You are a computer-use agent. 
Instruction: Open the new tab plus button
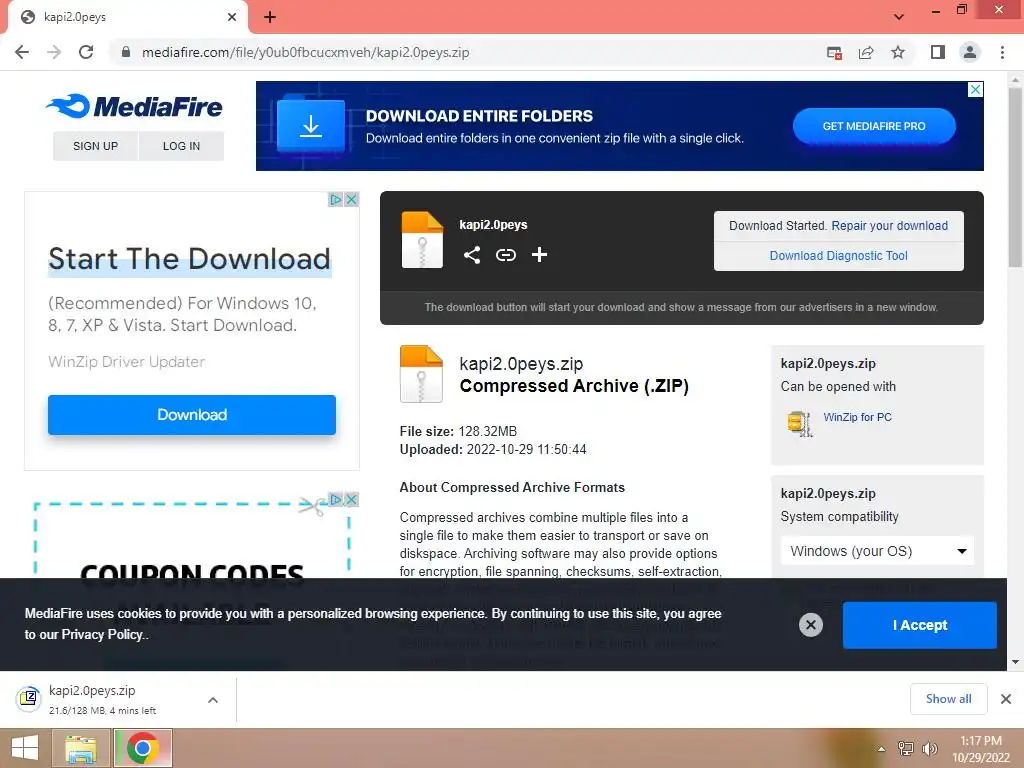coord(270,17)
